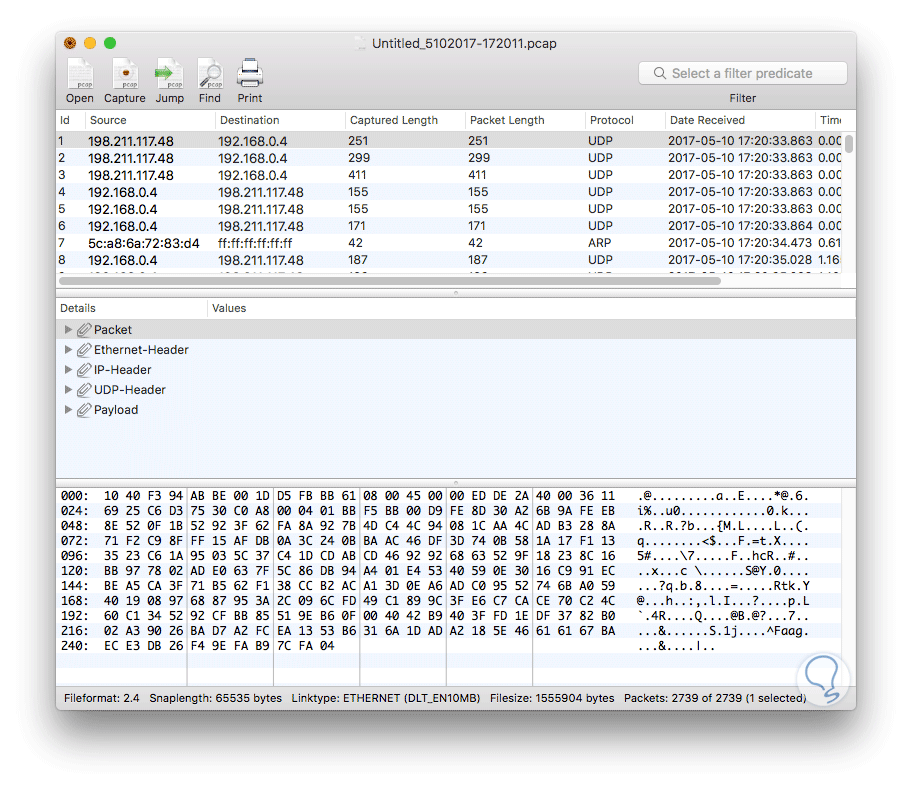Image resolution: width=912 pixels, height=790 pixels.
Task: Click Snaplength: 65535 bytes status text
Action: tap(215, 698)
